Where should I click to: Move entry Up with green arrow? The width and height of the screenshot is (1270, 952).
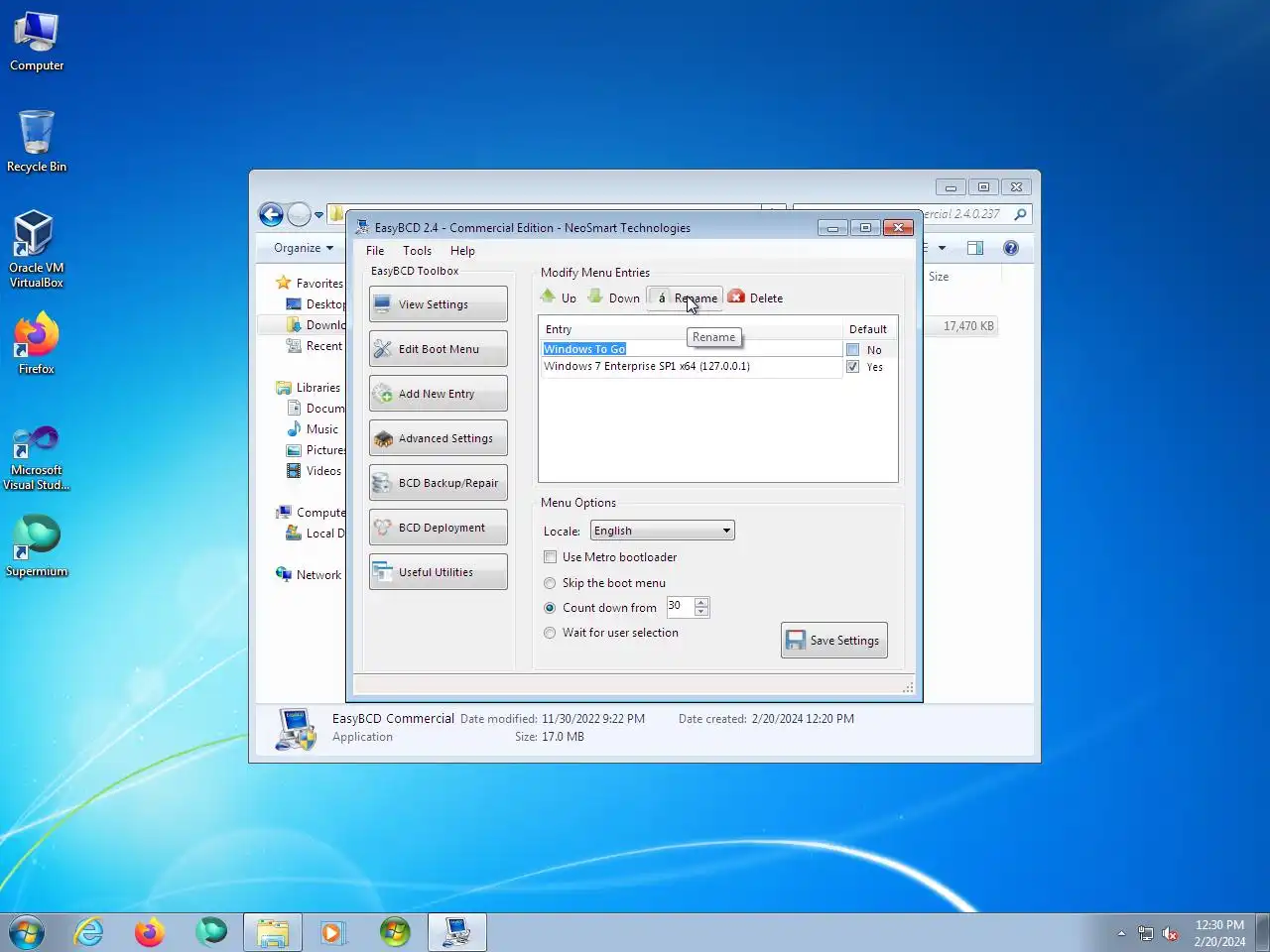(559, 297)
